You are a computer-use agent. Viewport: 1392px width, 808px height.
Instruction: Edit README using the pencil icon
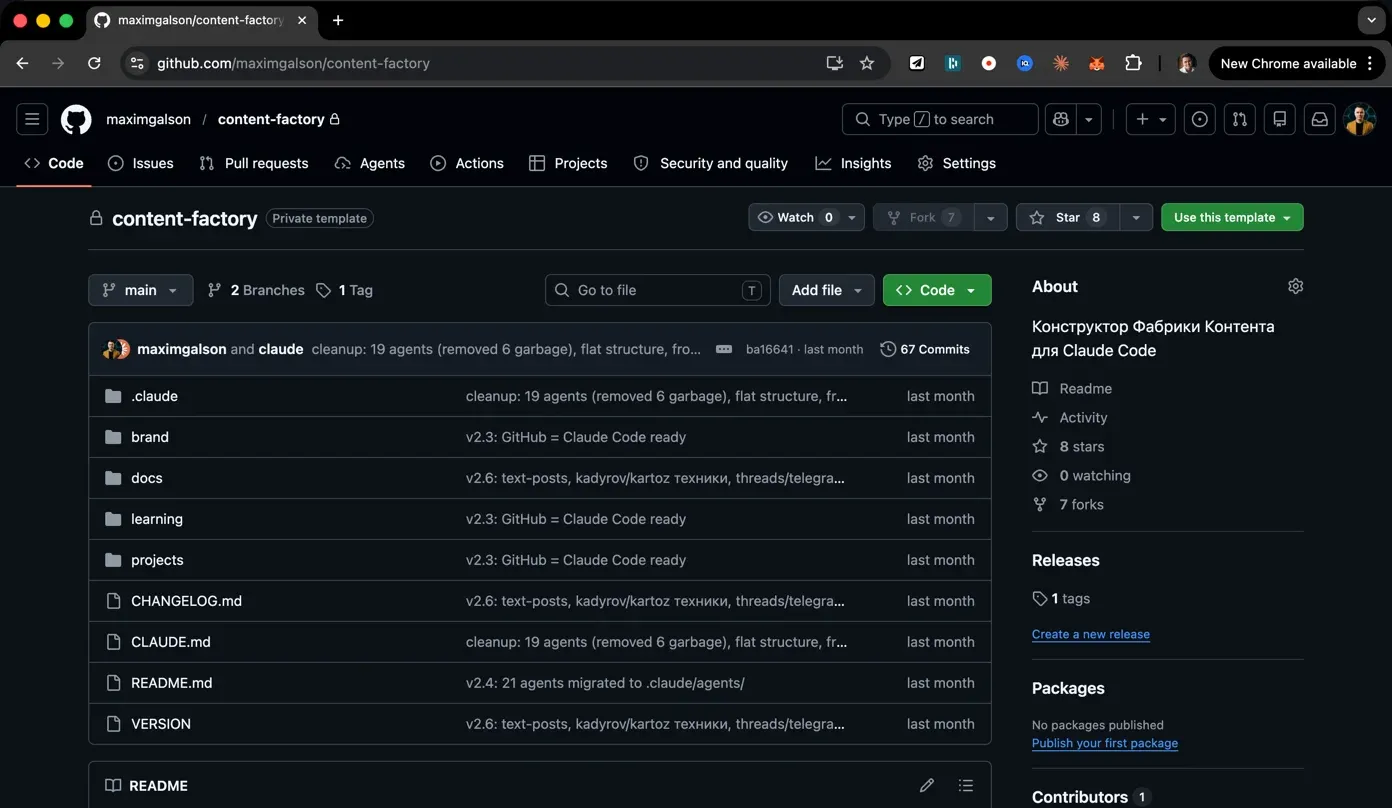coord(927,785)
